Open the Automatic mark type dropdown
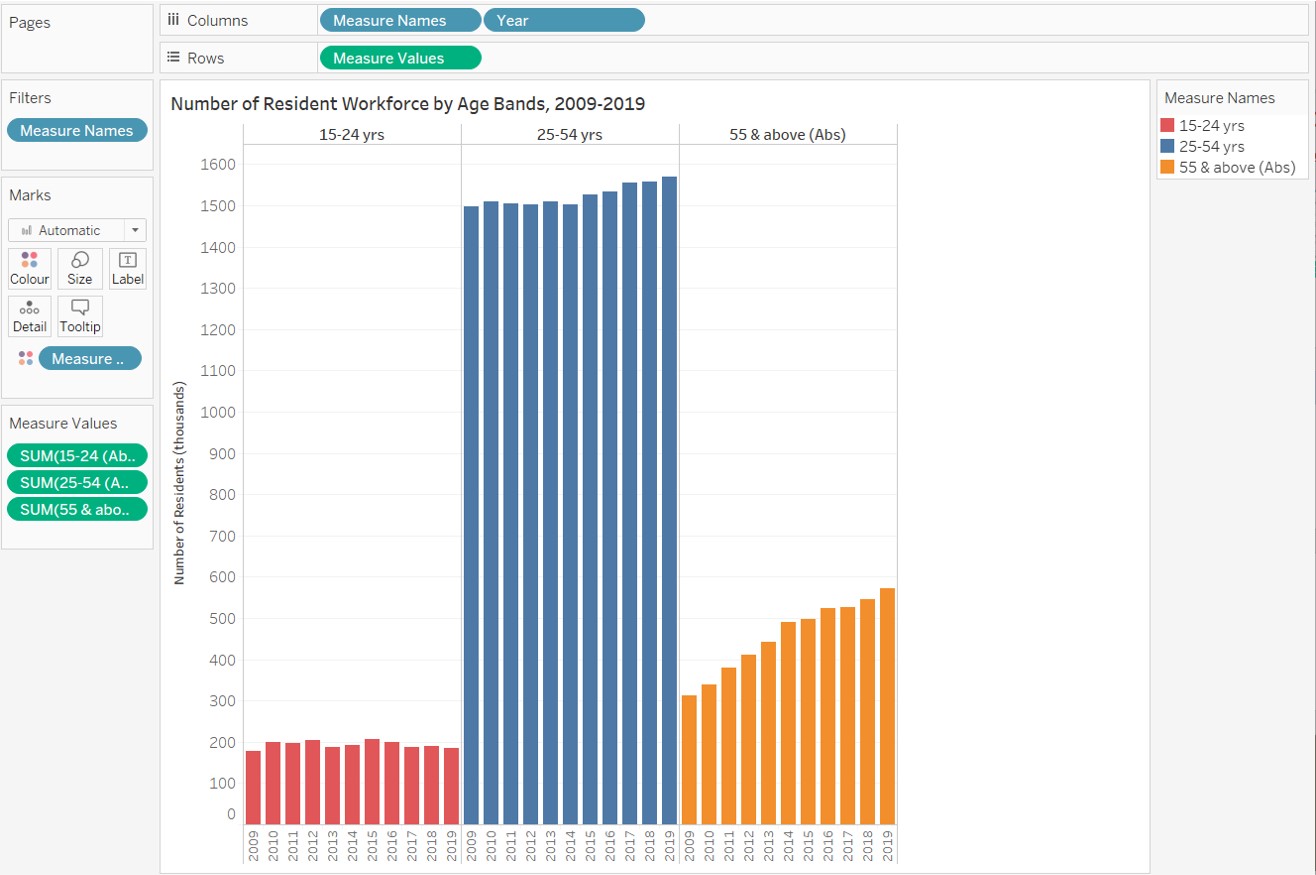The image size is (1316, 875). click(x=134, y=229)
